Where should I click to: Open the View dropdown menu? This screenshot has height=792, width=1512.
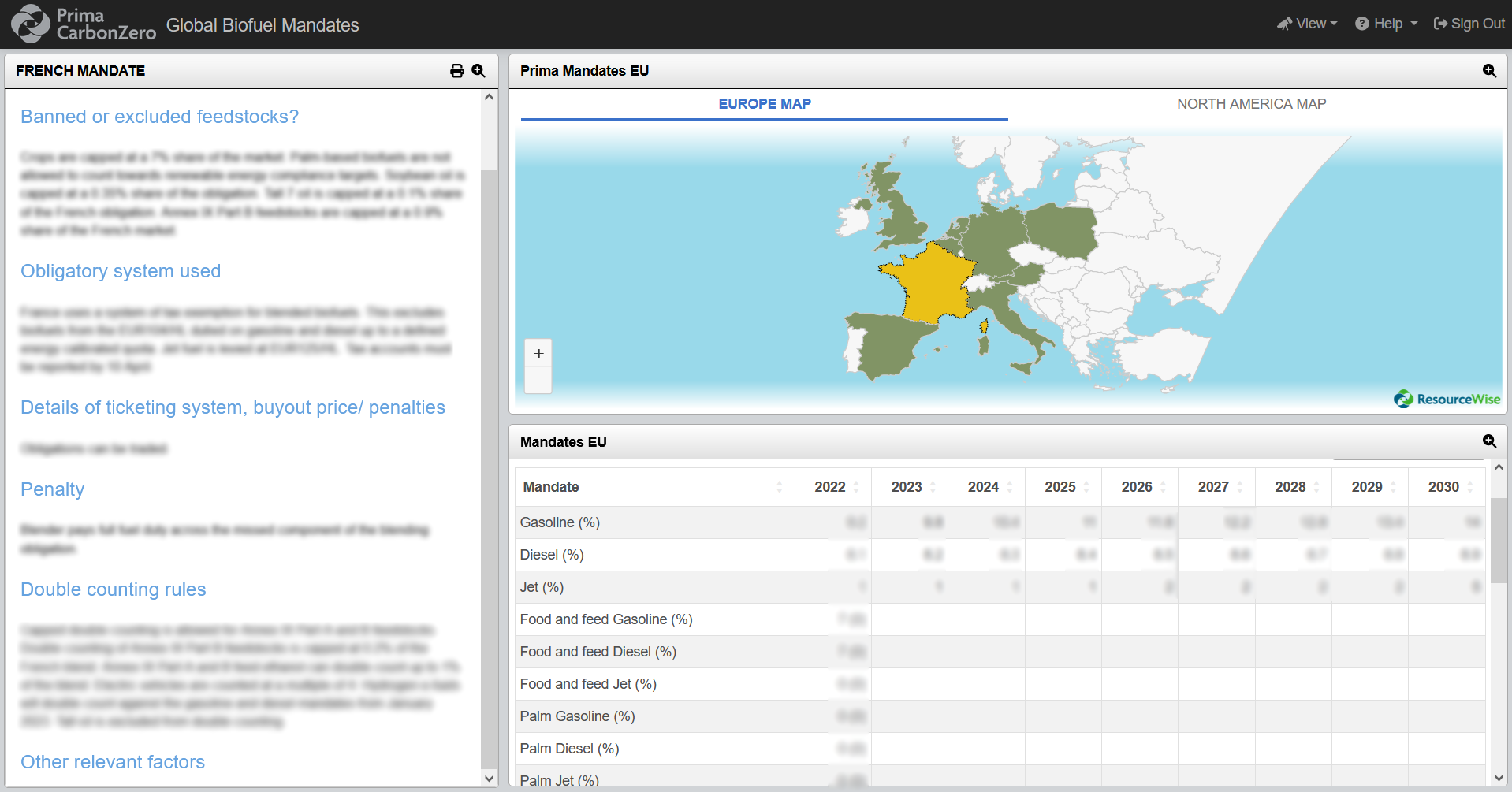(x=1308, y=23)
